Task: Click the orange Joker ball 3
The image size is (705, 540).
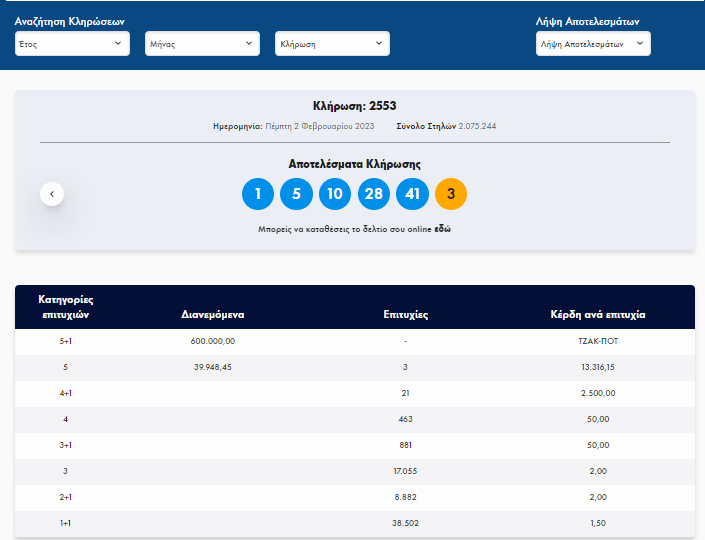Action: tap(451, 194)
